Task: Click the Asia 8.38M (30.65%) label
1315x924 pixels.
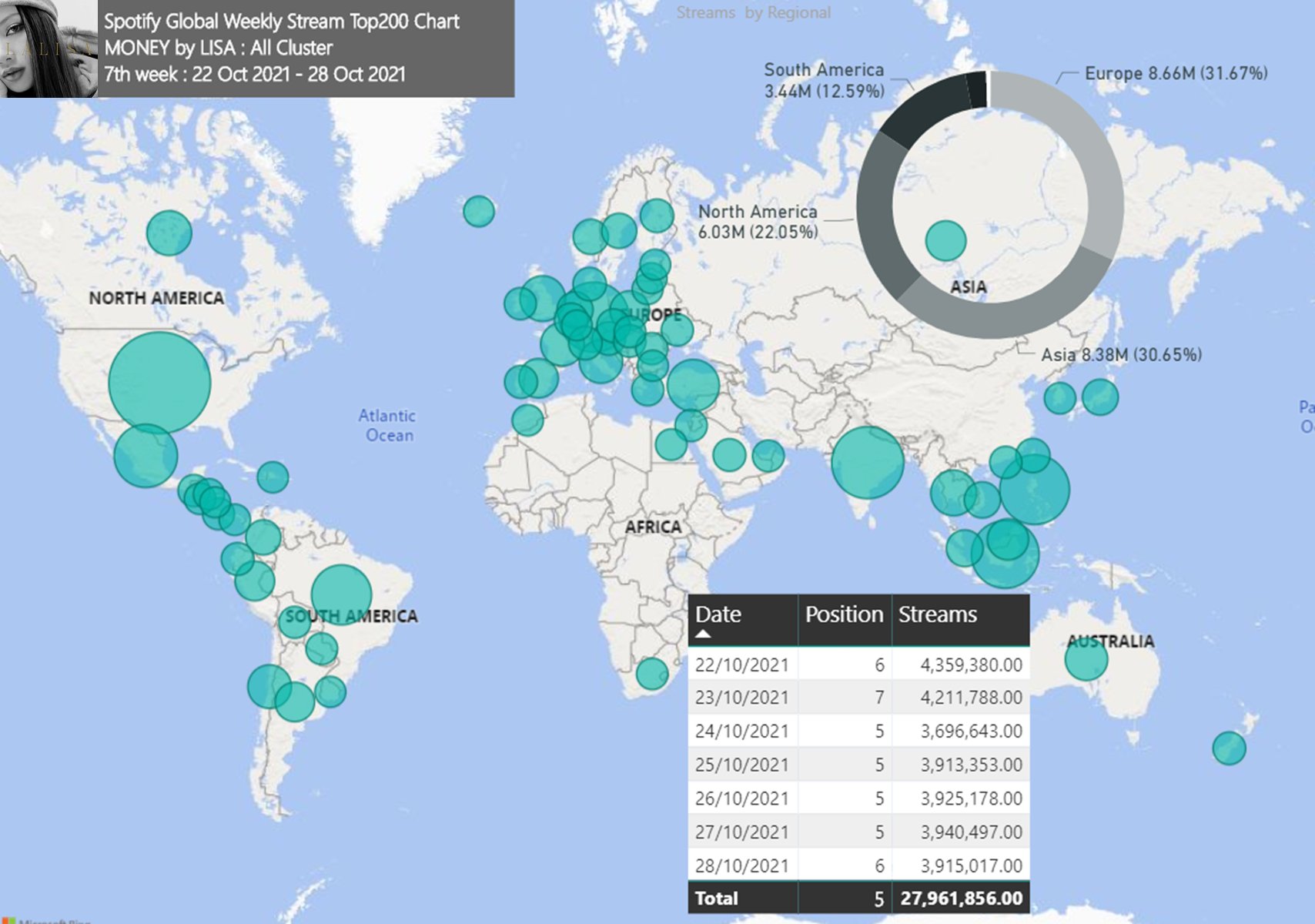Action: (x=1121, y=355)
